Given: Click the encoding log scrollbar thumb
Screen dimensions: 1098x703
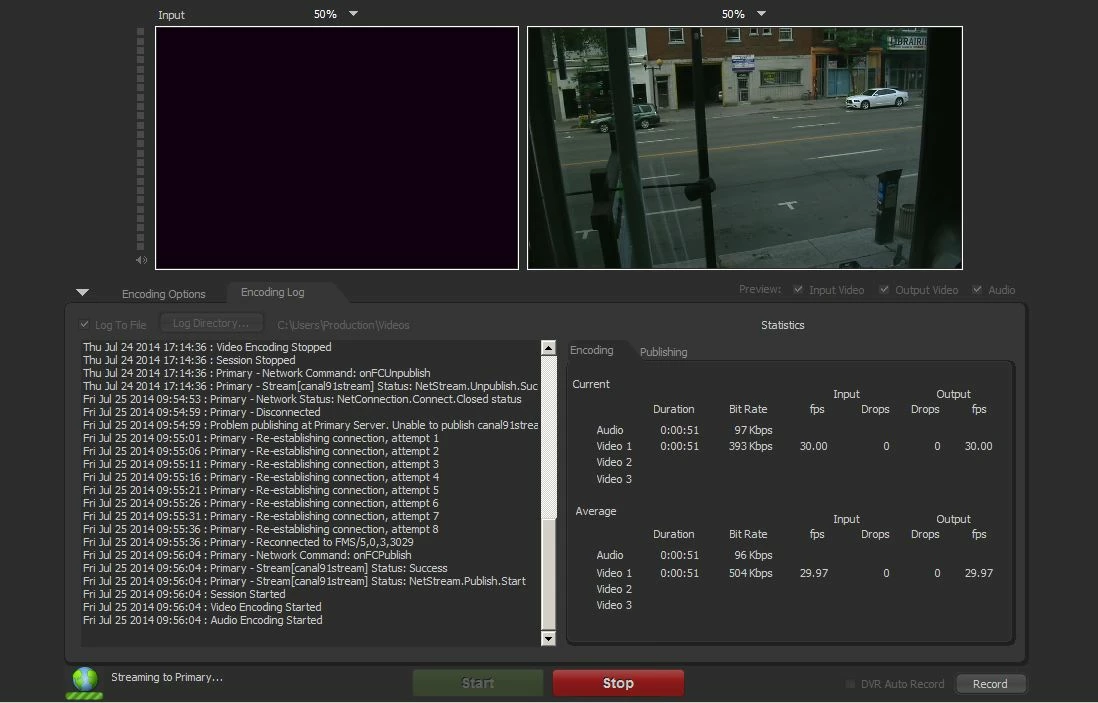Looking at the screenshot, I should click(x=548, y=573).
